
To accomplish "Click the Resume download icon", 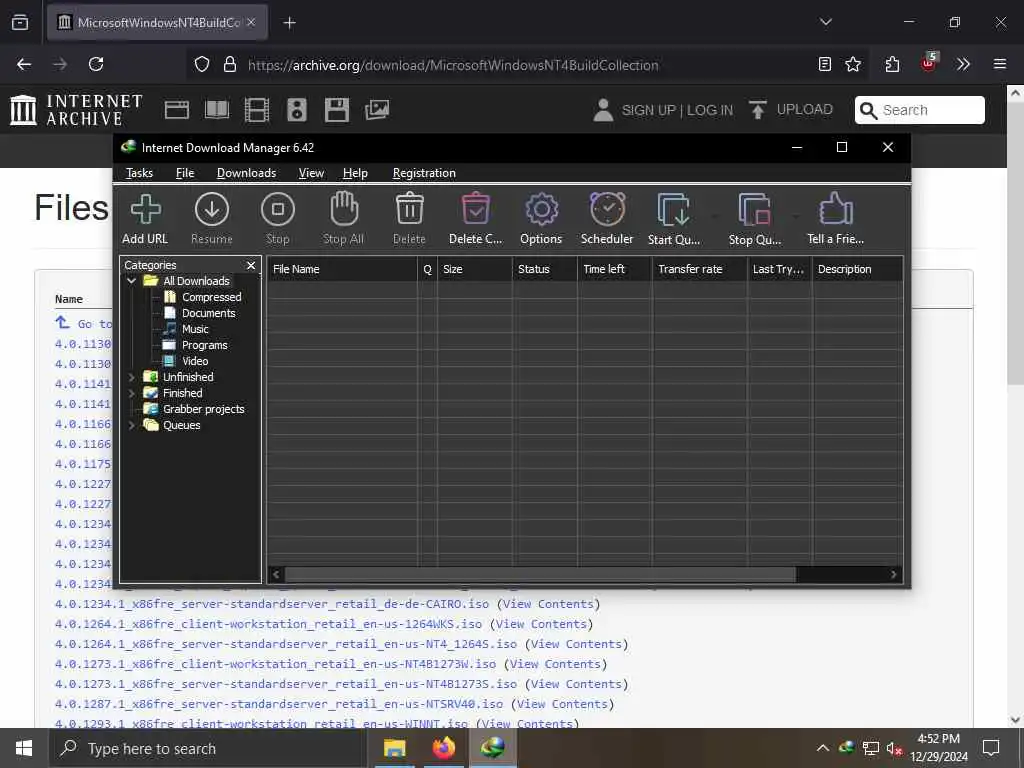I will pyautogui.click(x=212, y=210).
